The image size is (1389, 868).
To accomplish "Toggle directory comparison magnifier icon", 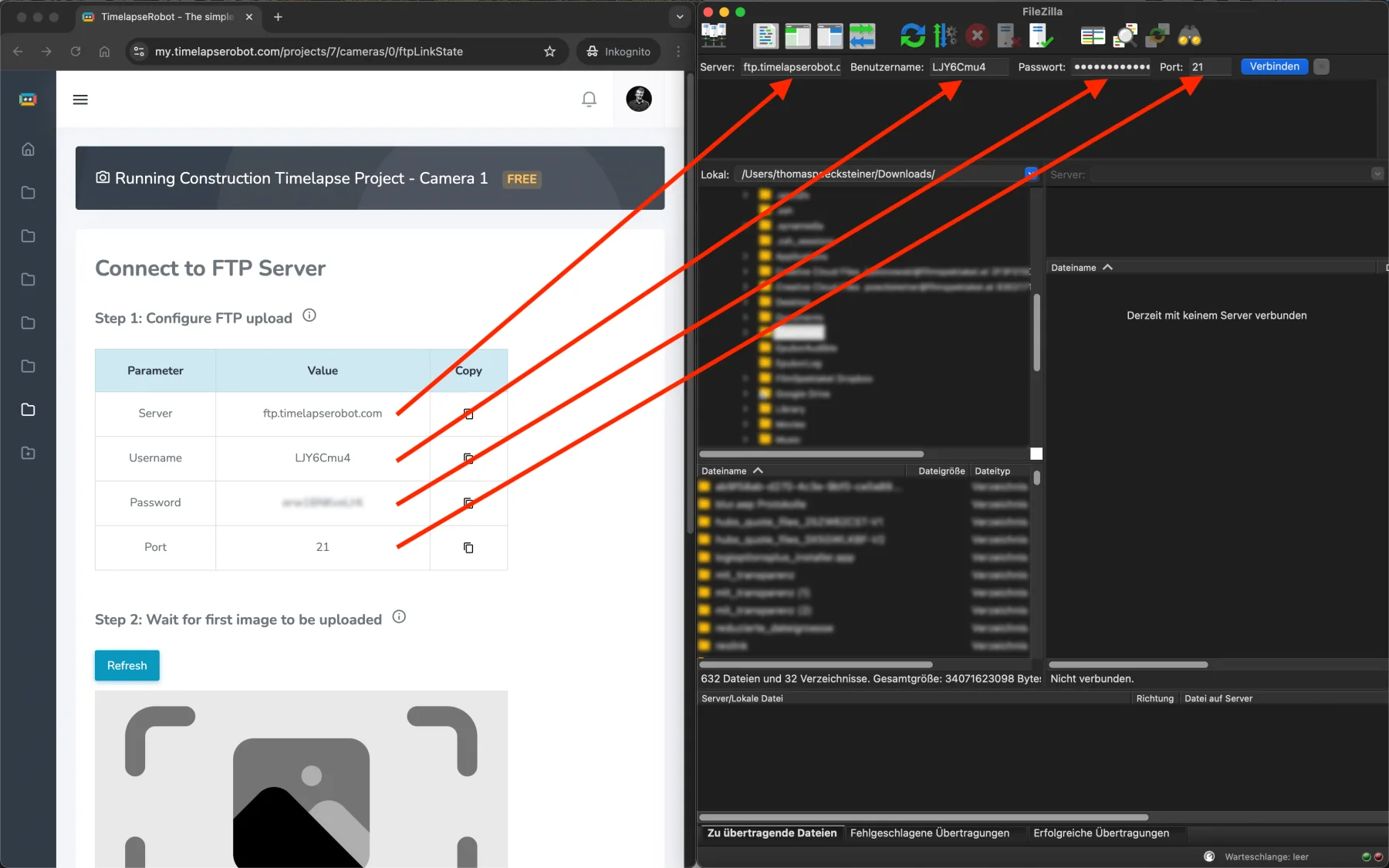I will pyautogui.click(x=1124, y=35).
